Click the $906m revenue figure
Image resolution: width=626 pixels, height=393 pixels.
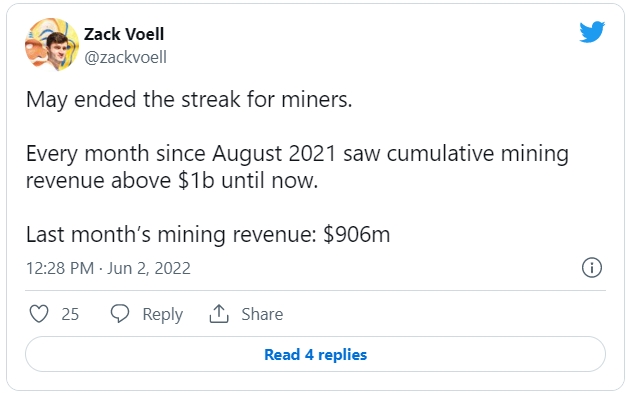356,234
